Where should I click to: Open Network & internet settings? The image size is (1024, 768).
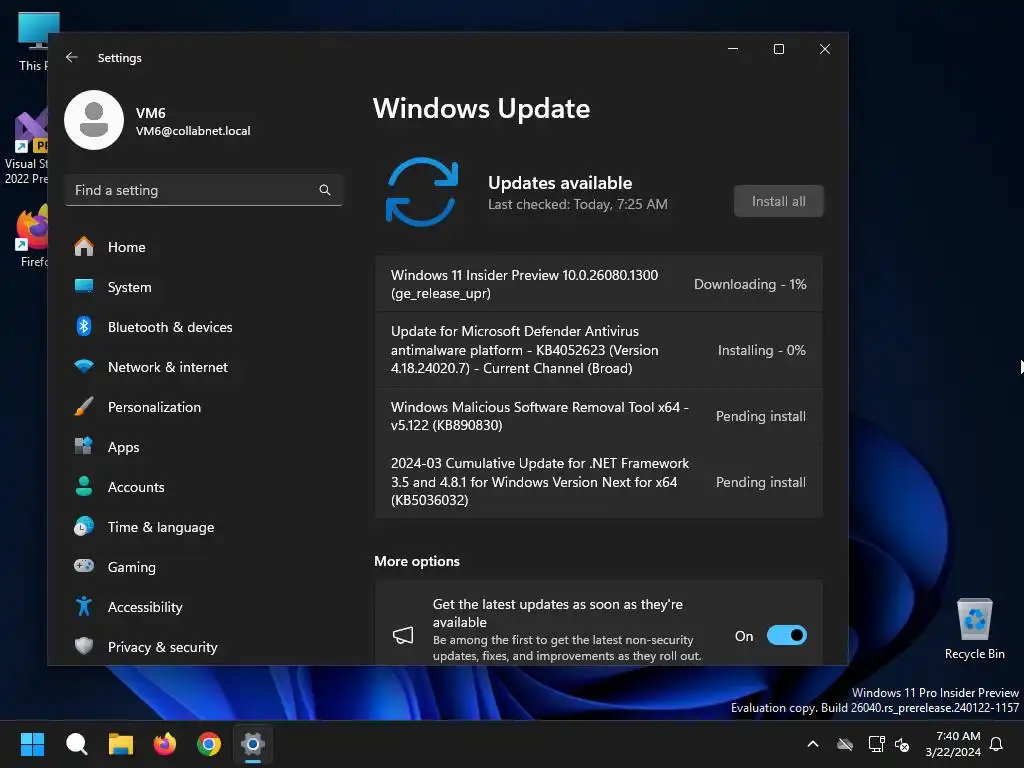[204, 366]
